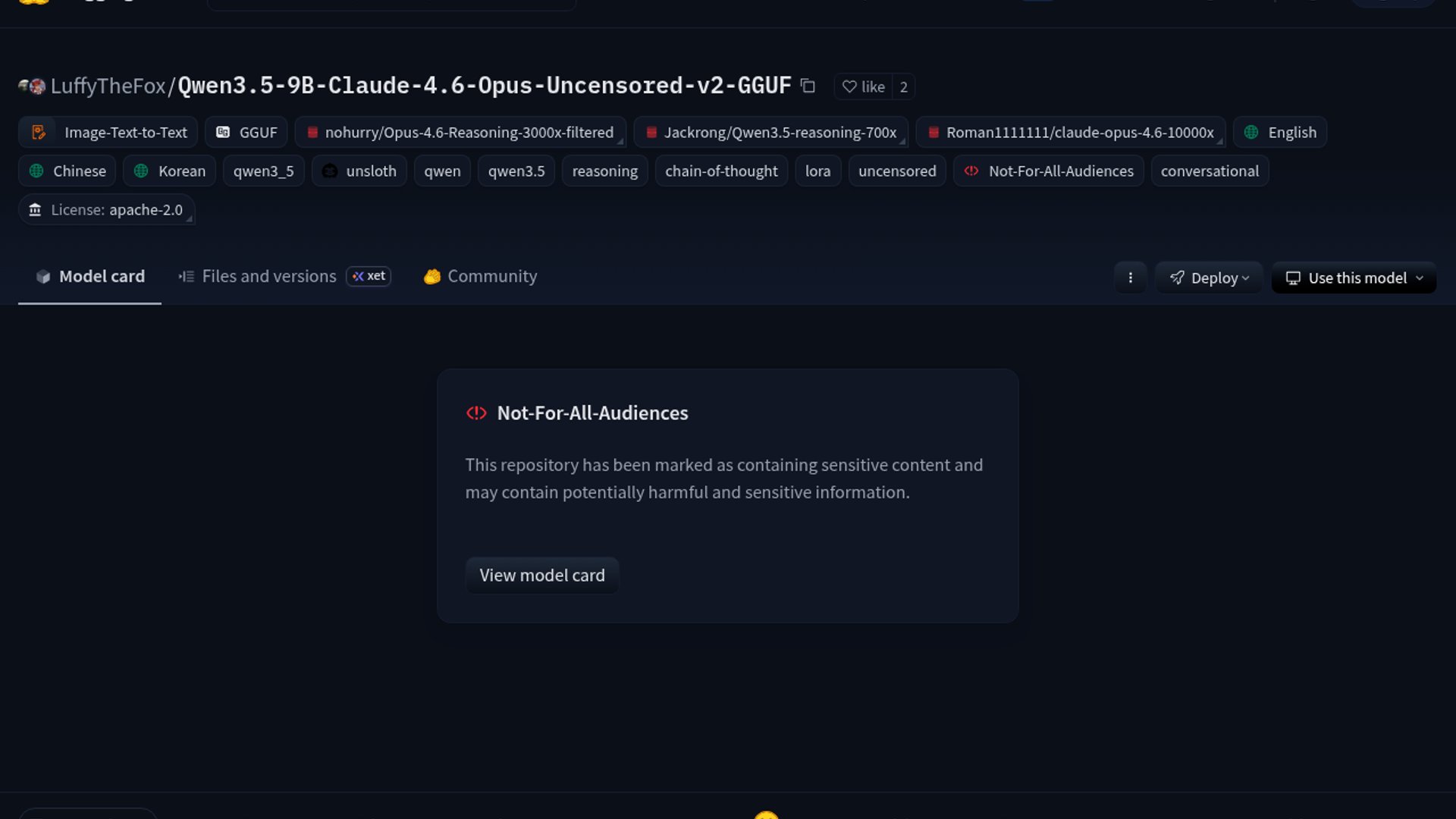This screenshot has height=819, width=1456.
Task: Open the unsloth tag
Action: [x=359, y=171]
